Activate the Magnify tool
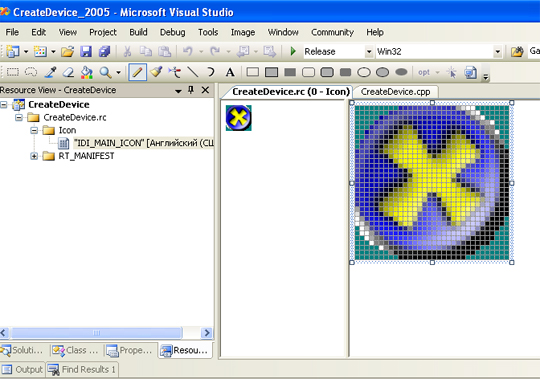This screenshot has width=540, height=379. click(x=105, y=72)
